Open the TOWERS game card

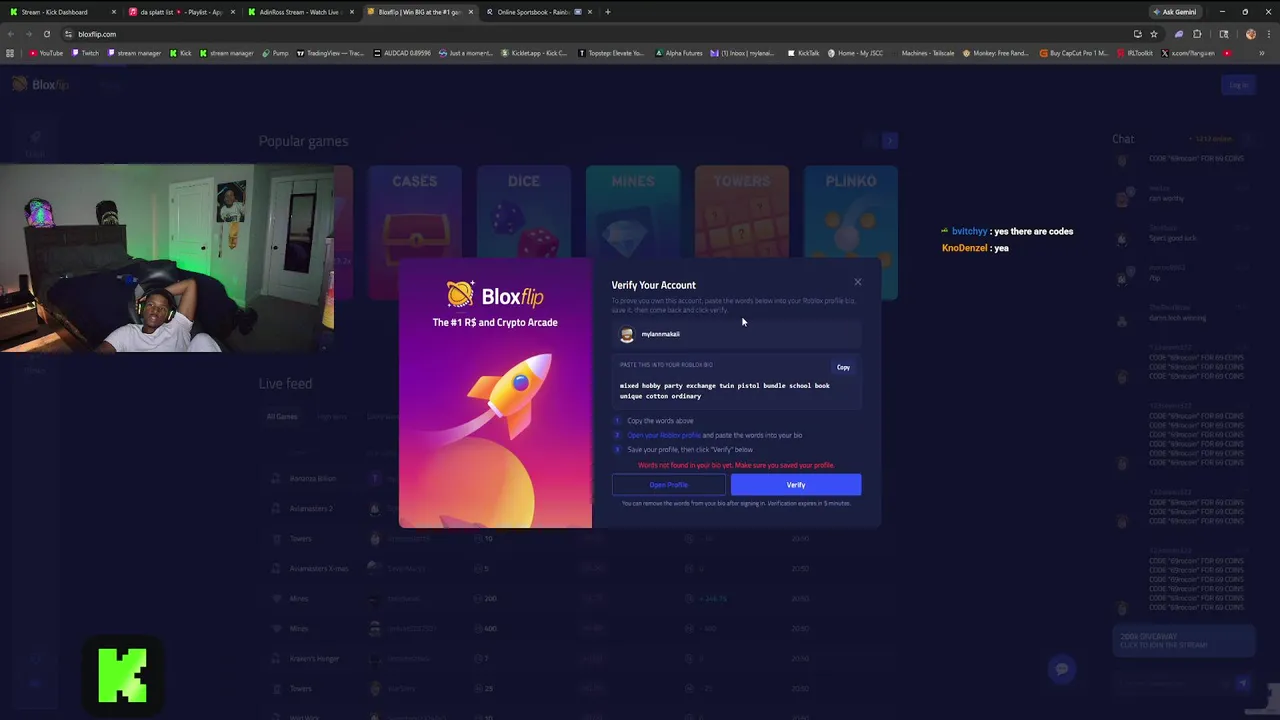click(x=741, y=232)
